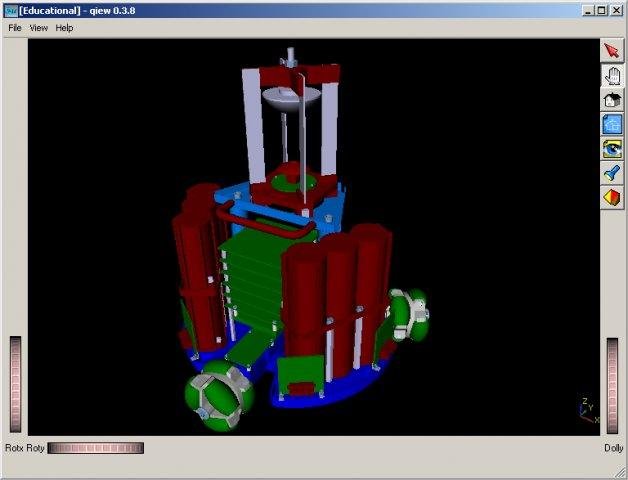This screenshot has width=628, height=480.
Task: Open the Help menu
Action: (64, 28)
